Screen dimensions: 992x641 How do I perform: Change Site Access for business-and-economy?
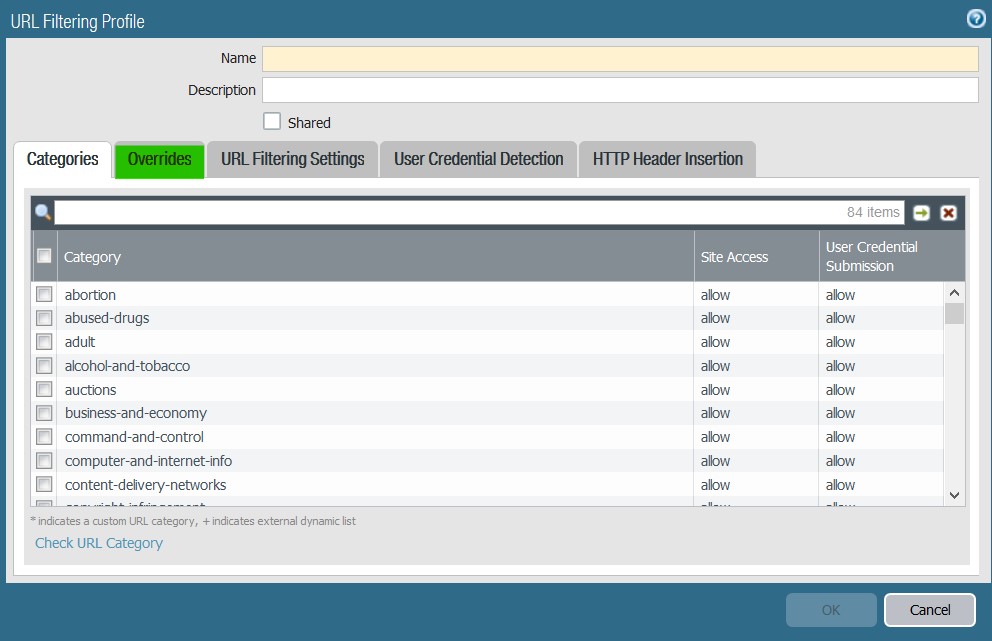715,413
